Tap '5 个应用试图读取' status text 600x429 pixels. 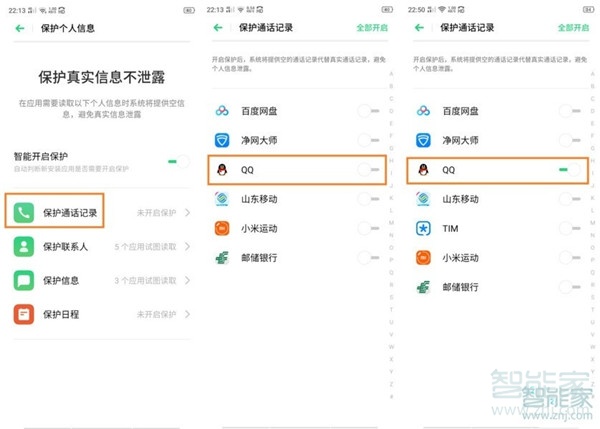(x=145, y=247)
